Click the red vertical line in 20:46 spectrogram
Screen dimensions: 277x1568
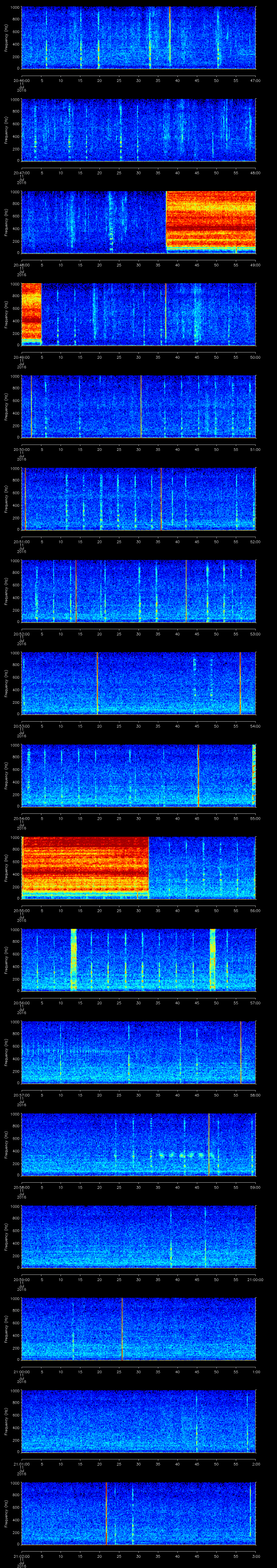tap(169, 36)
